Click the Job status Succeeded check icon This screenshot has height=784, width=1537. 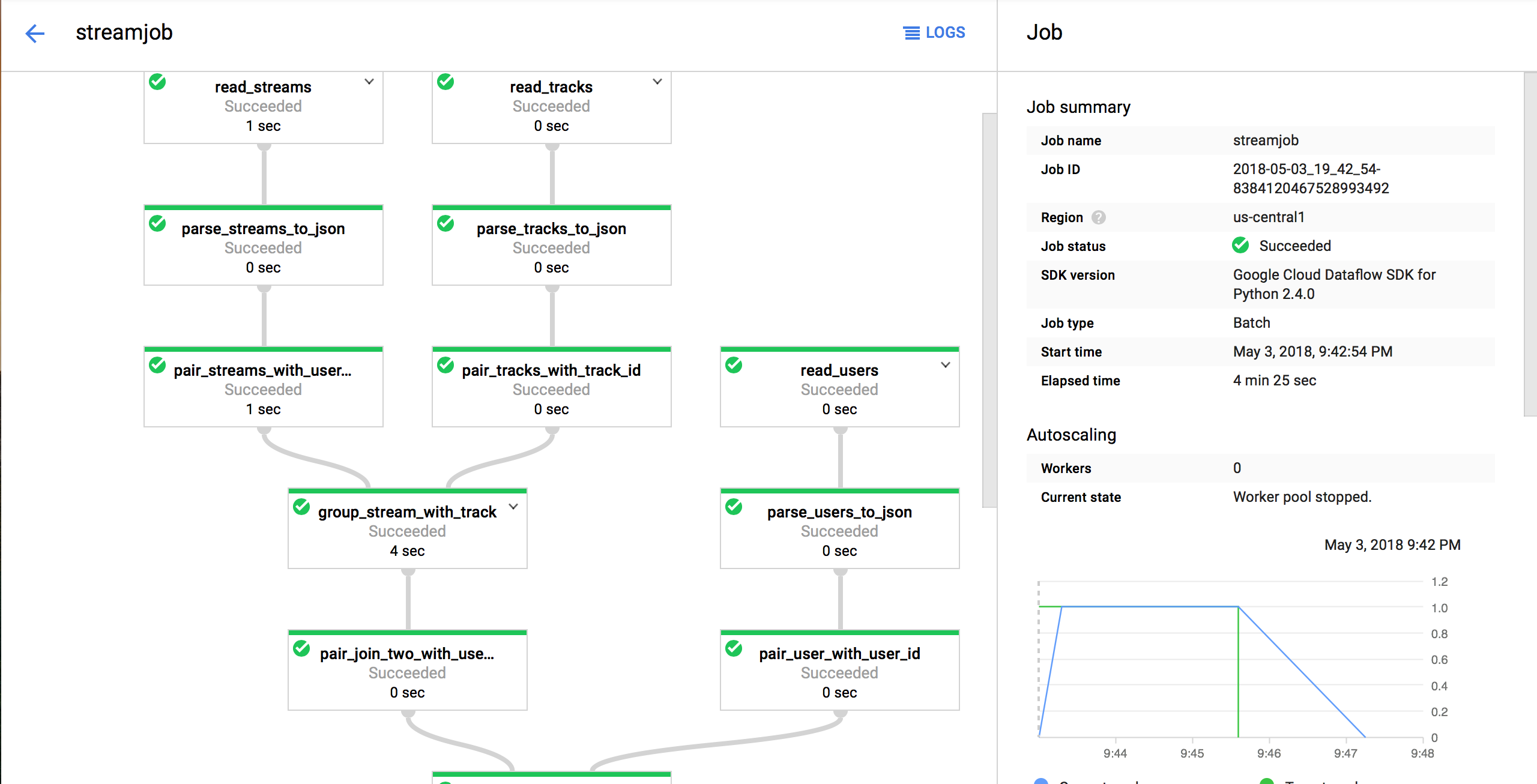tap(1240, 246)
